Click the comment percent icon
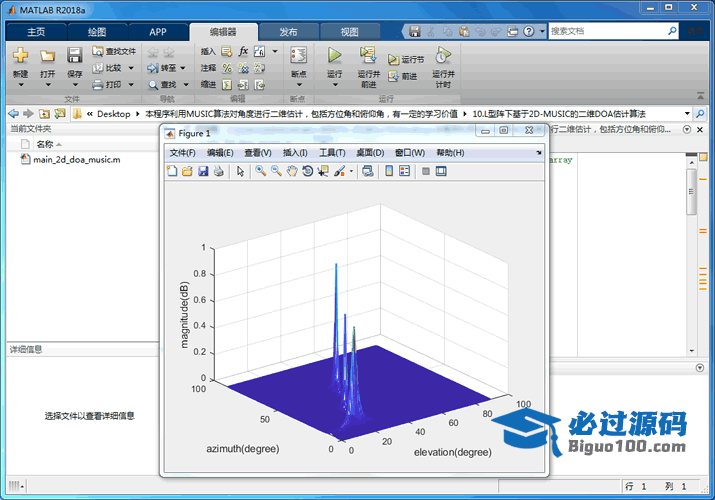Viewport: 715px width, 500px height. [227, 68]
